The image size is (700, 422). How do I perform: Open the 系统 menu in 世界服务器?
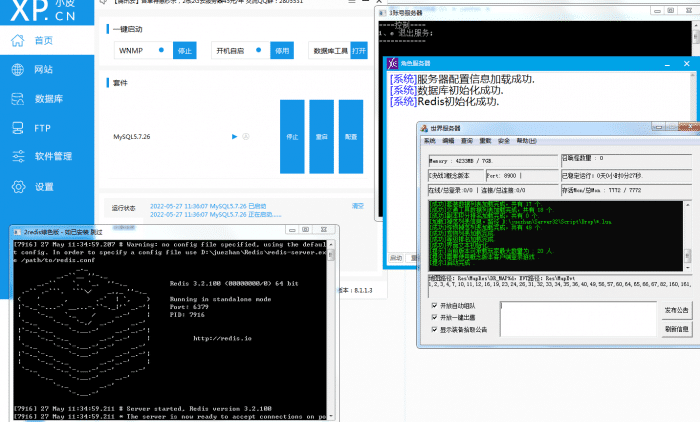pos(430,141)
